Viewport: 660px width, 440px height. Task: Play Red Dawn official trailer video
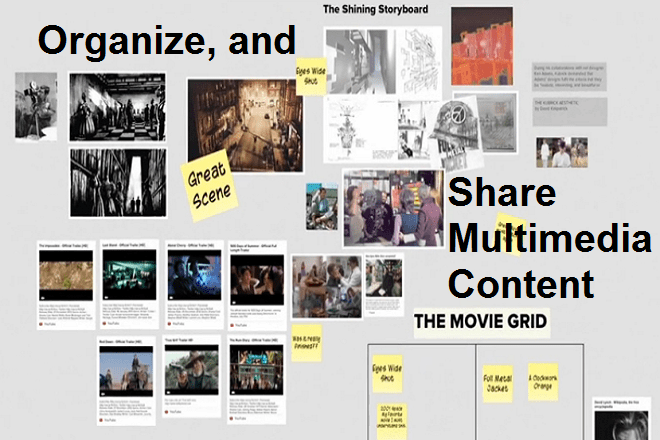(x=126, y=371)
